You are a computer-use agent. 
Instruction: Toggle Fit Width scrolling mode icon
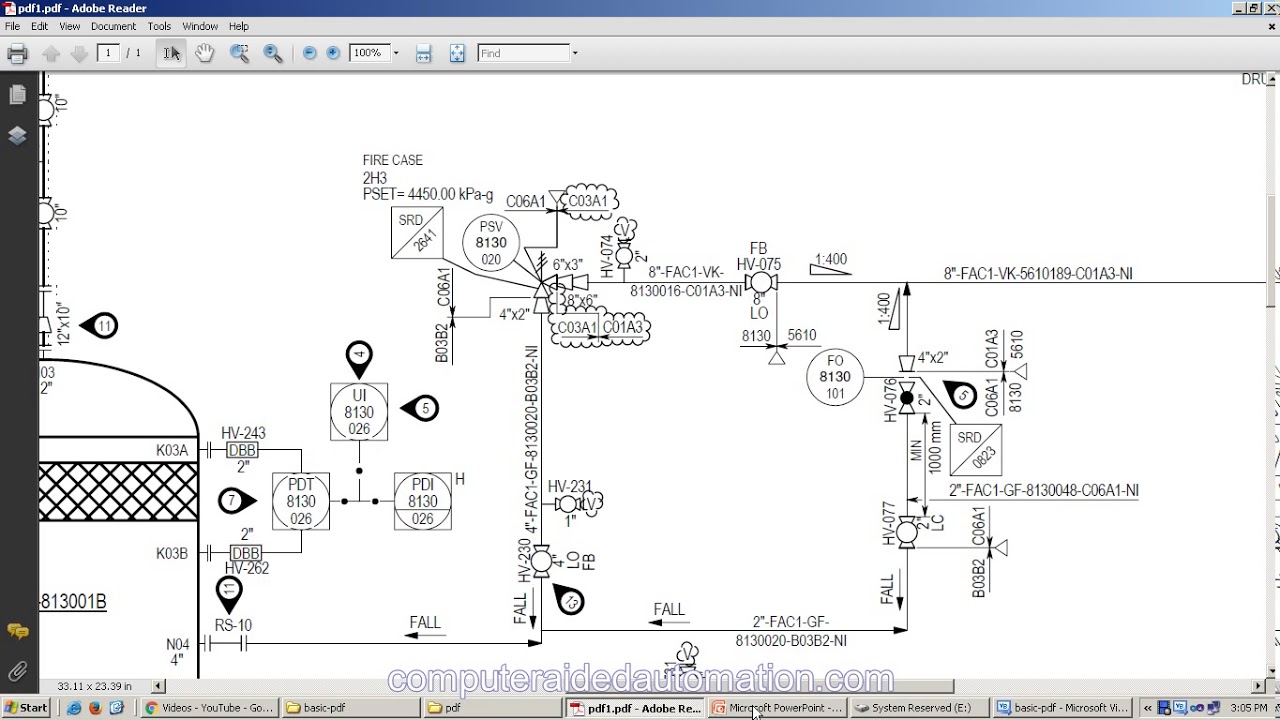click(x=423, y=54)
